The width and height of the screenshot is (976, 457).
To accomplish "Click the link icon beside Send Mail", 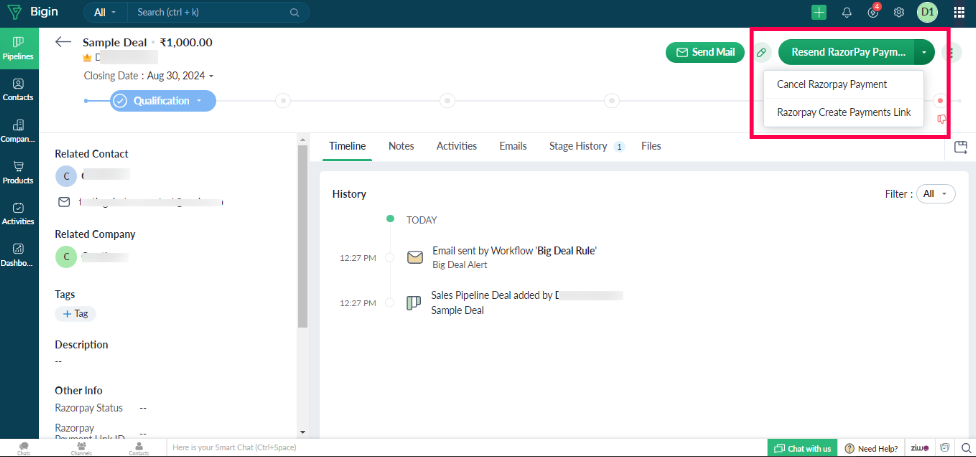I will click(x=761, y=52).
